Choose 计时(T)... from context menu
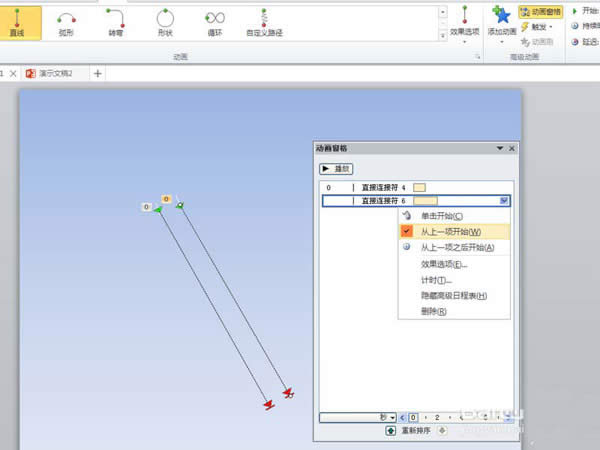 click(436, 280)
